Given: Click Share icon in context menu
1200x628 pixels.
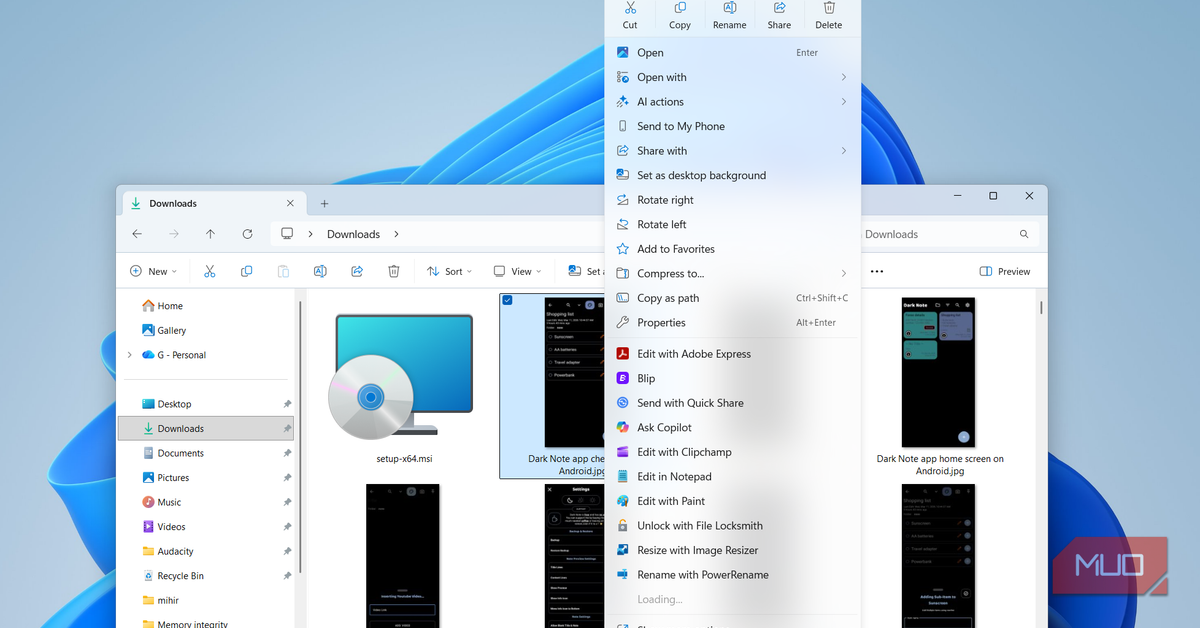Looking at the screenshot, I should point(779,8).
